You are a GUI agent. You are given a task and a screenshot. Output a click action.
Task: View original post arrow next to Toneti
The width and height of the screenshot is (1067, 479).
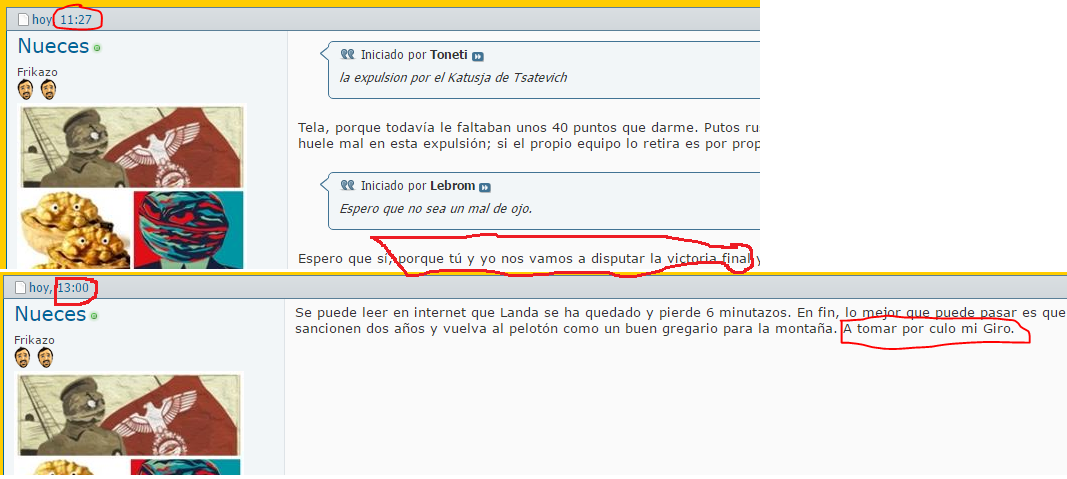pos(478,56)
